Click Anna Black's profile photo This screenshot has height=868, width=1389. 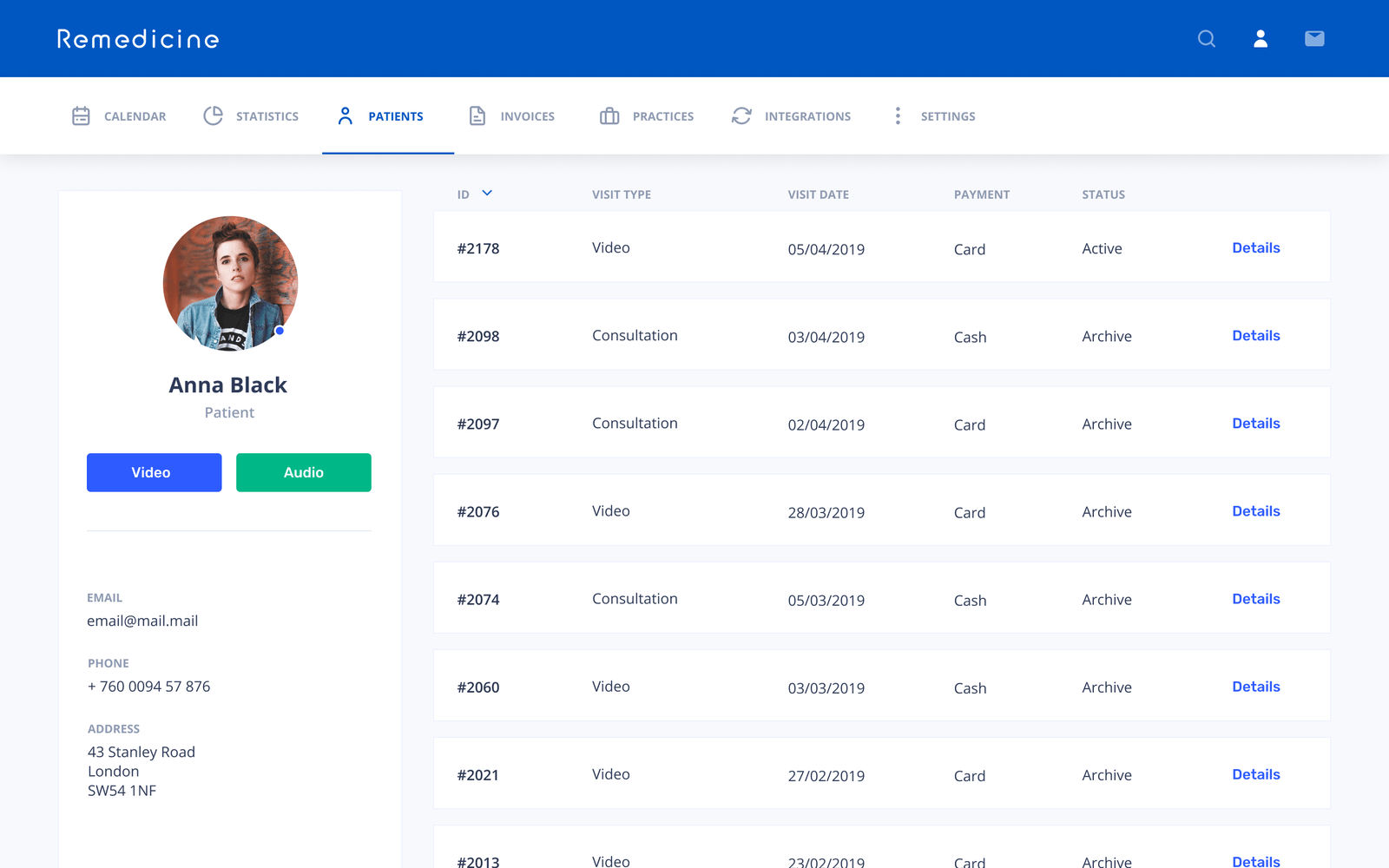pyautogui.click(x=230, y=284)
